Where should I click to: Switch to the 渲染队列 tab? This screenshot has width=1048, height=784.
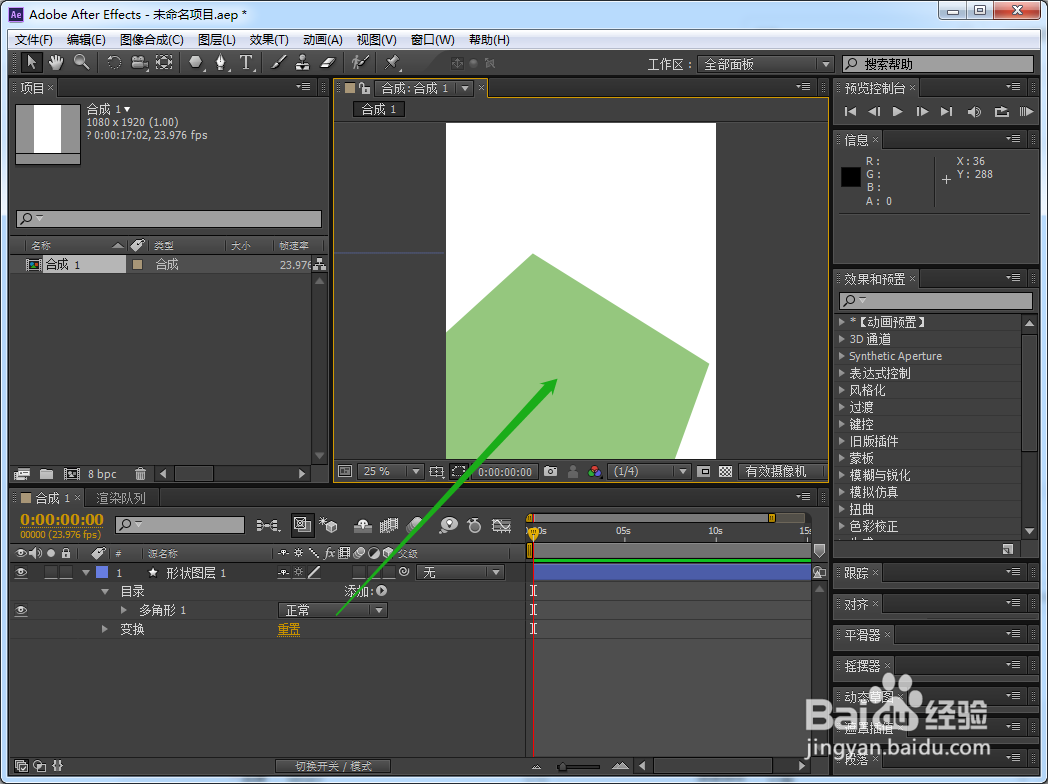(x=121, y=498)
